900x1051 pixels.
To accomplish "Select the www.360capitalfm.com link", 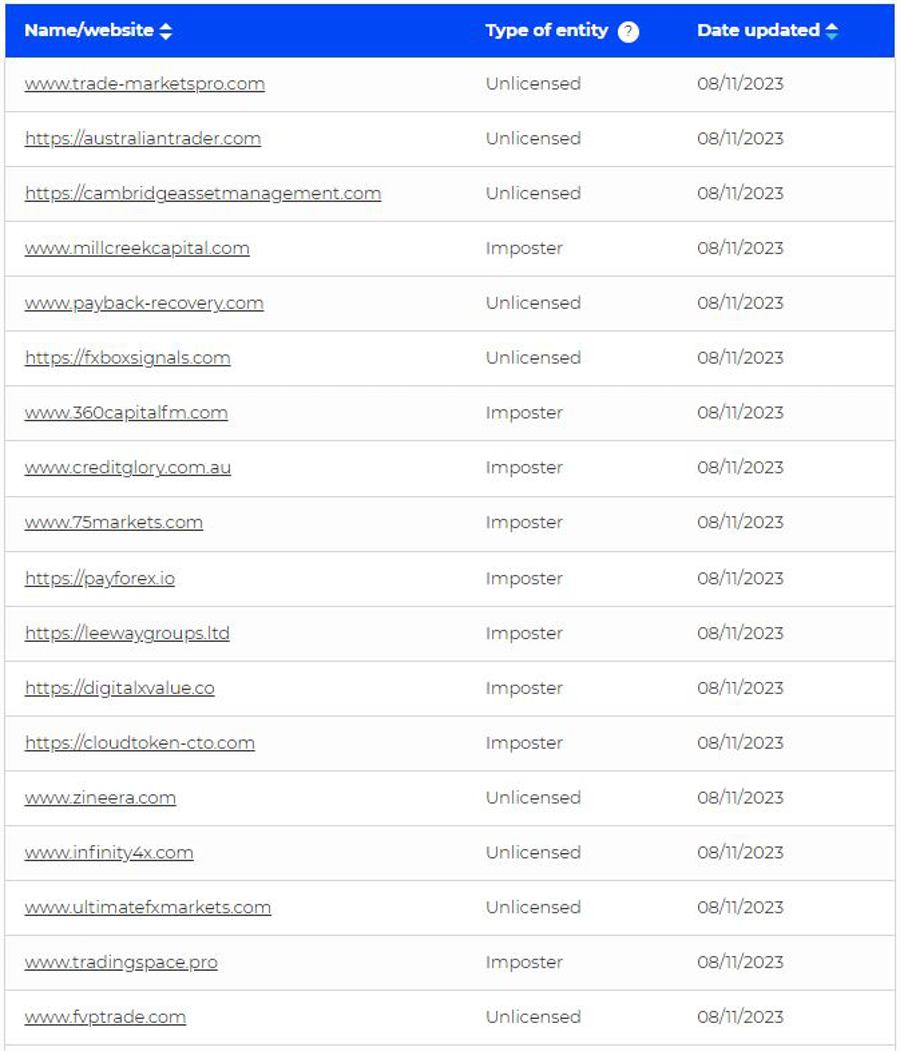I will pyautogui.click(x=126, y=413).
